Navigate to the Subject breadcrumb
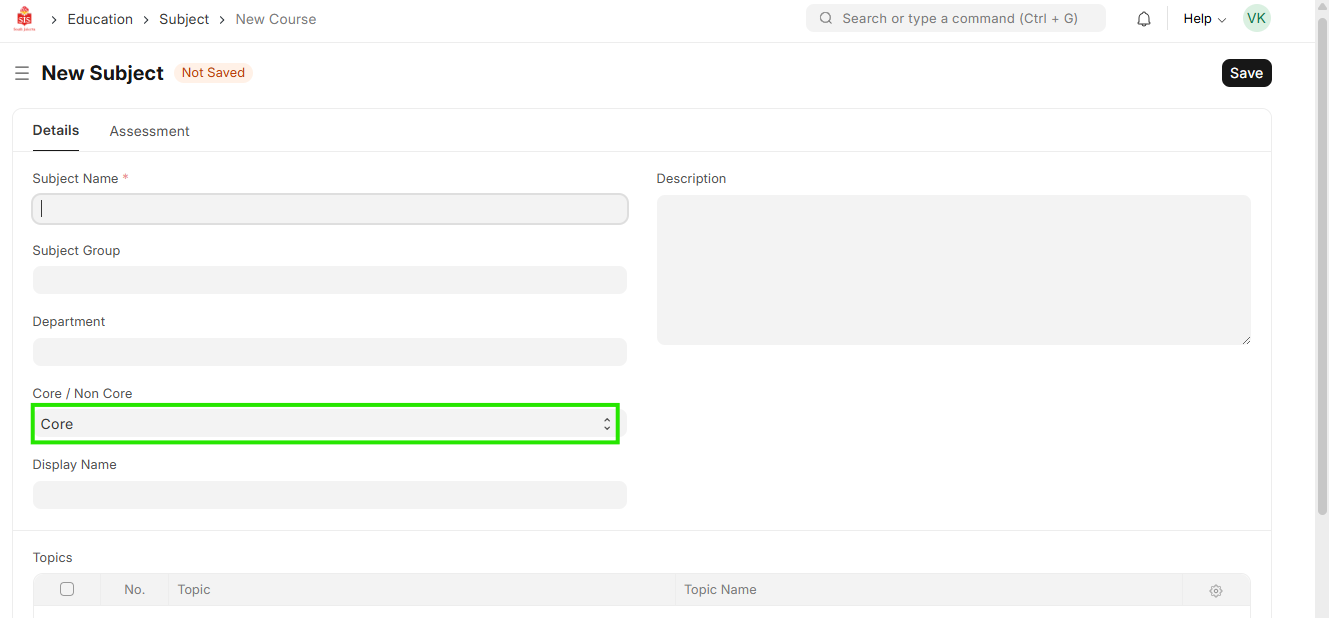 click(184, 19)
